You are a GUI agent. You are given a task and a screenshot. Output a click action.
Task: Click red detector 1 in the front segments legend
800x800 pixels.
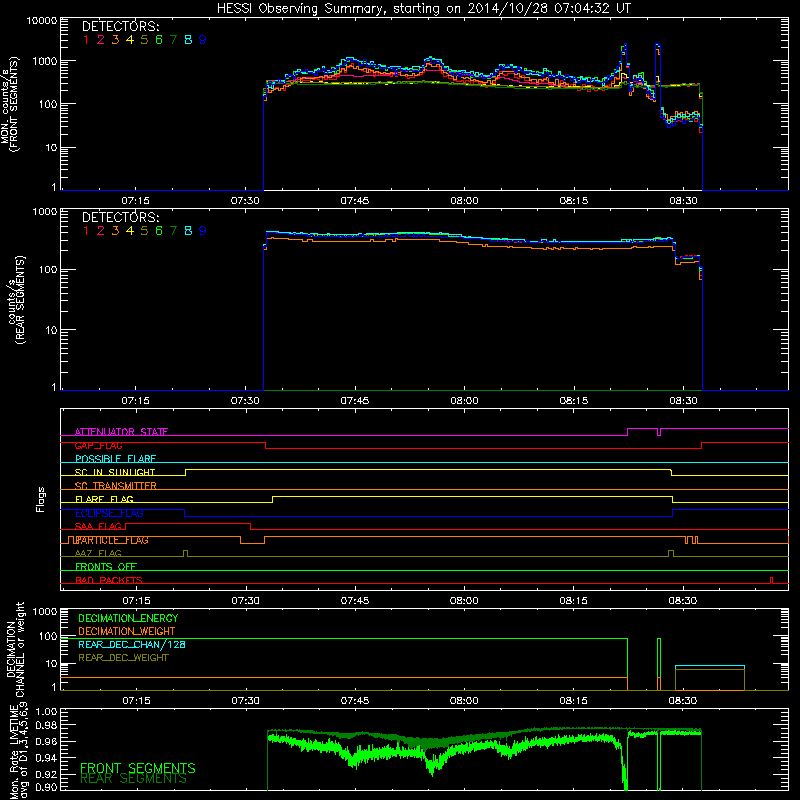coord(86,40)
